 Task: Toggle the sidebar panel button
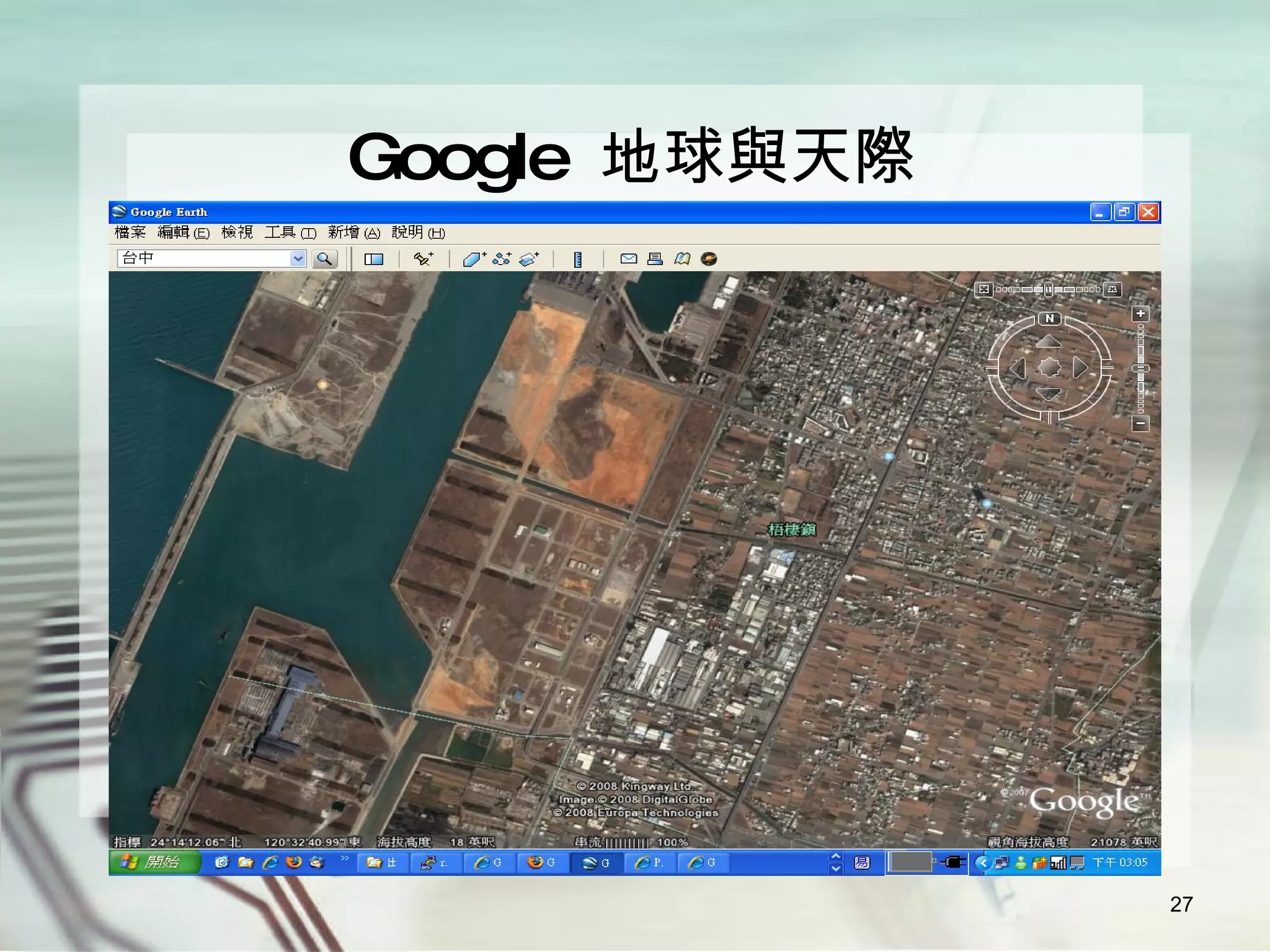coord(373,259)
